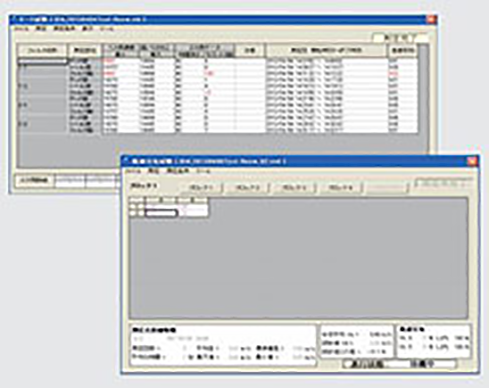
Task: Open second menu of front window menu bar
Action: coord(153,171)
